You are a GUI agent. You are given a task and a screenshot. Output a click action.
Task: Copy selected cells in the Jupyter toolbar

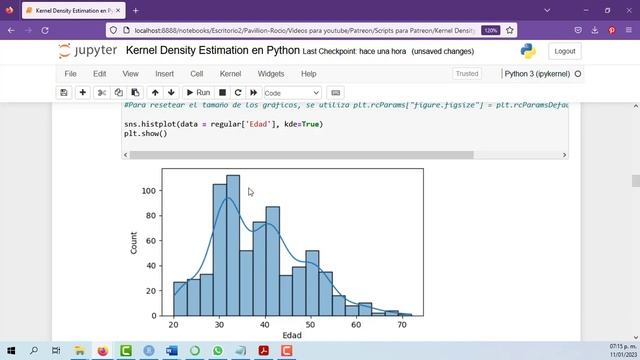[x=118, y=93]
